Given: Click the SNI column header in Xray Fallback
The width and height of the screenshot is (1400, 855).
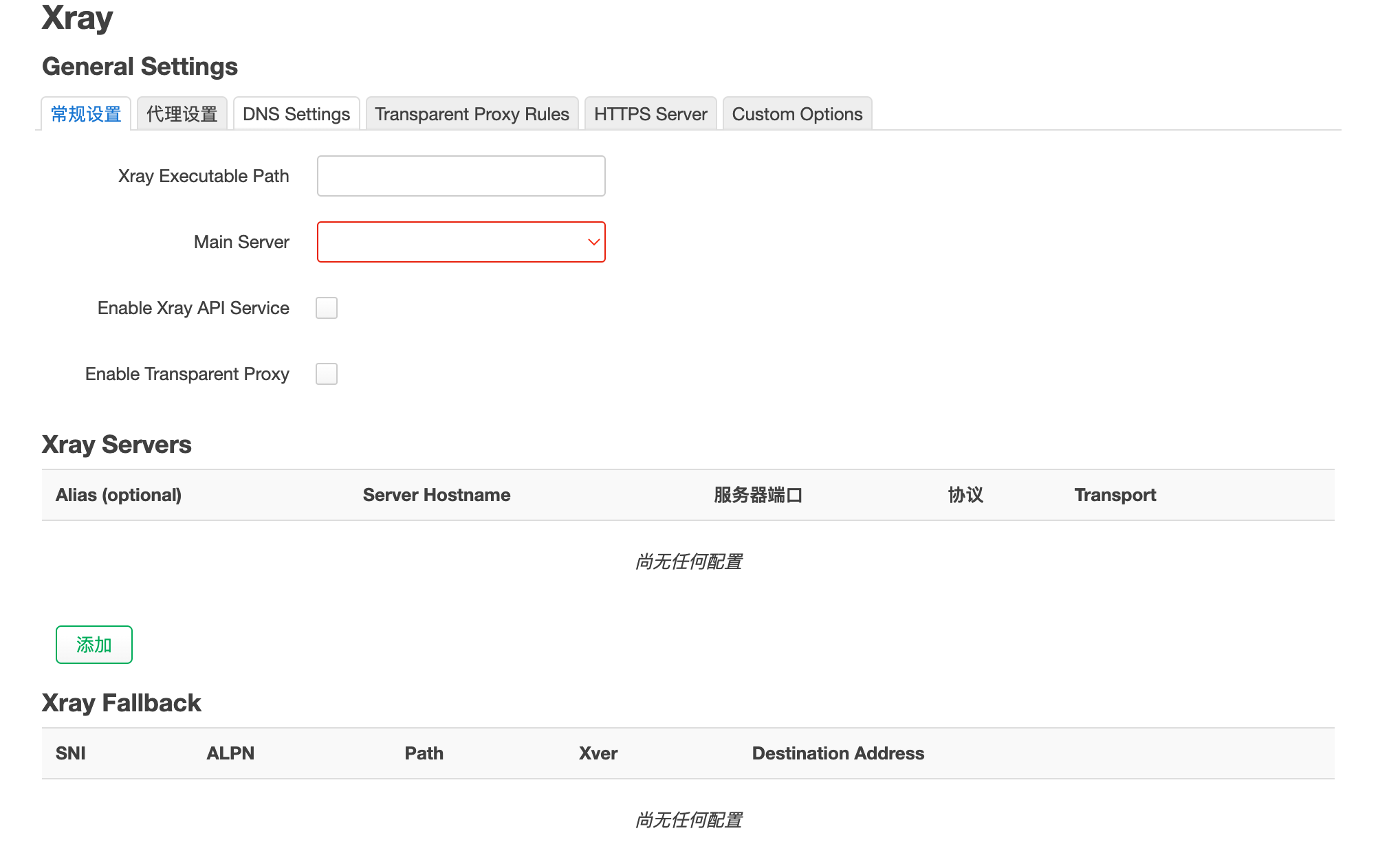Looking at the screenshot, I should pyautogui.click(x=70, y=753).
